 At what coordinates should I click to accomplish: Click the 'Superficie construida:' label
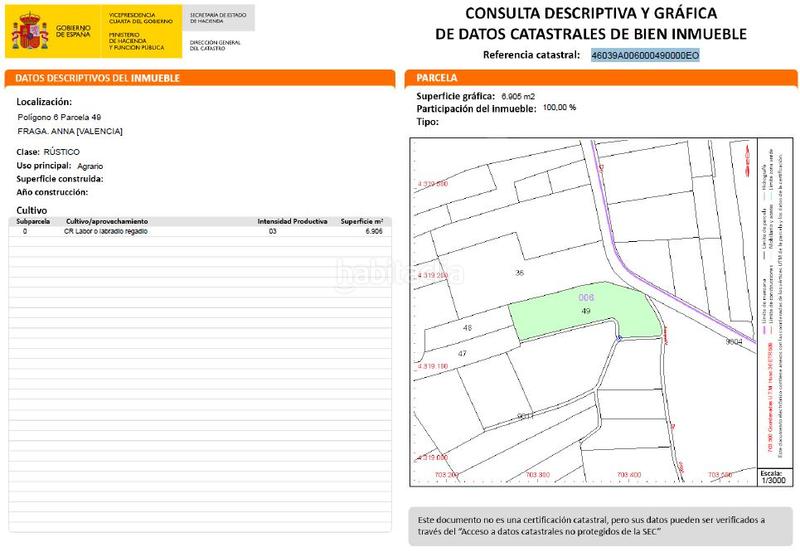click(x=60, y=179)
